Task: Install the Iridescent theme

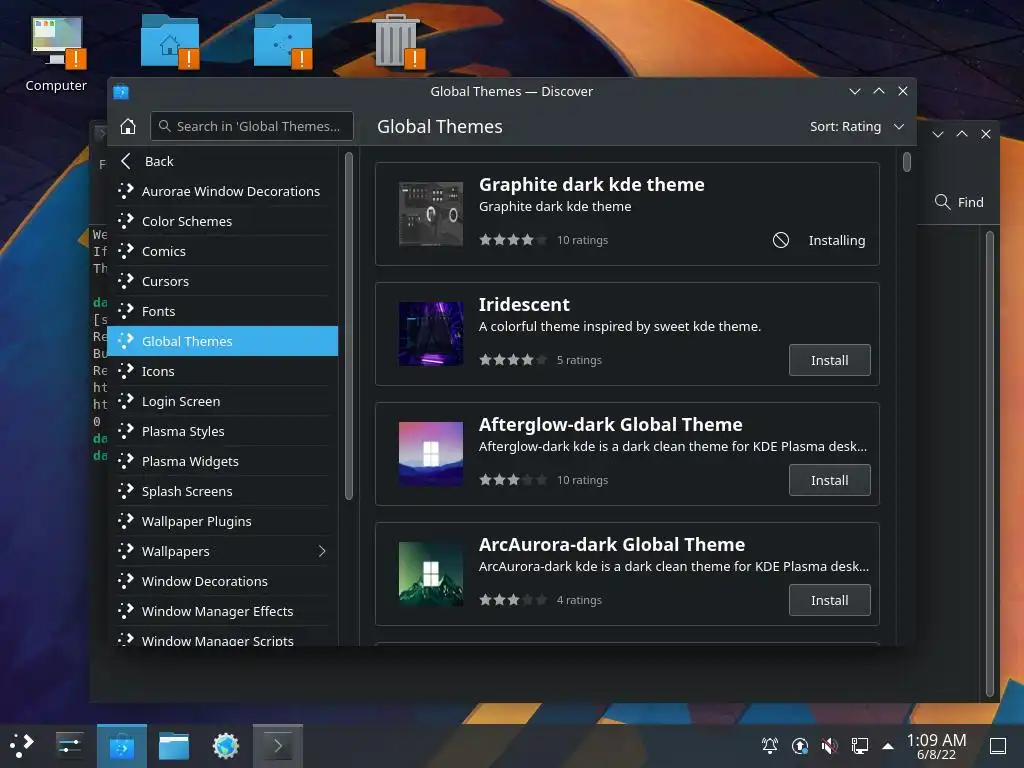Action: pos(829,360)
